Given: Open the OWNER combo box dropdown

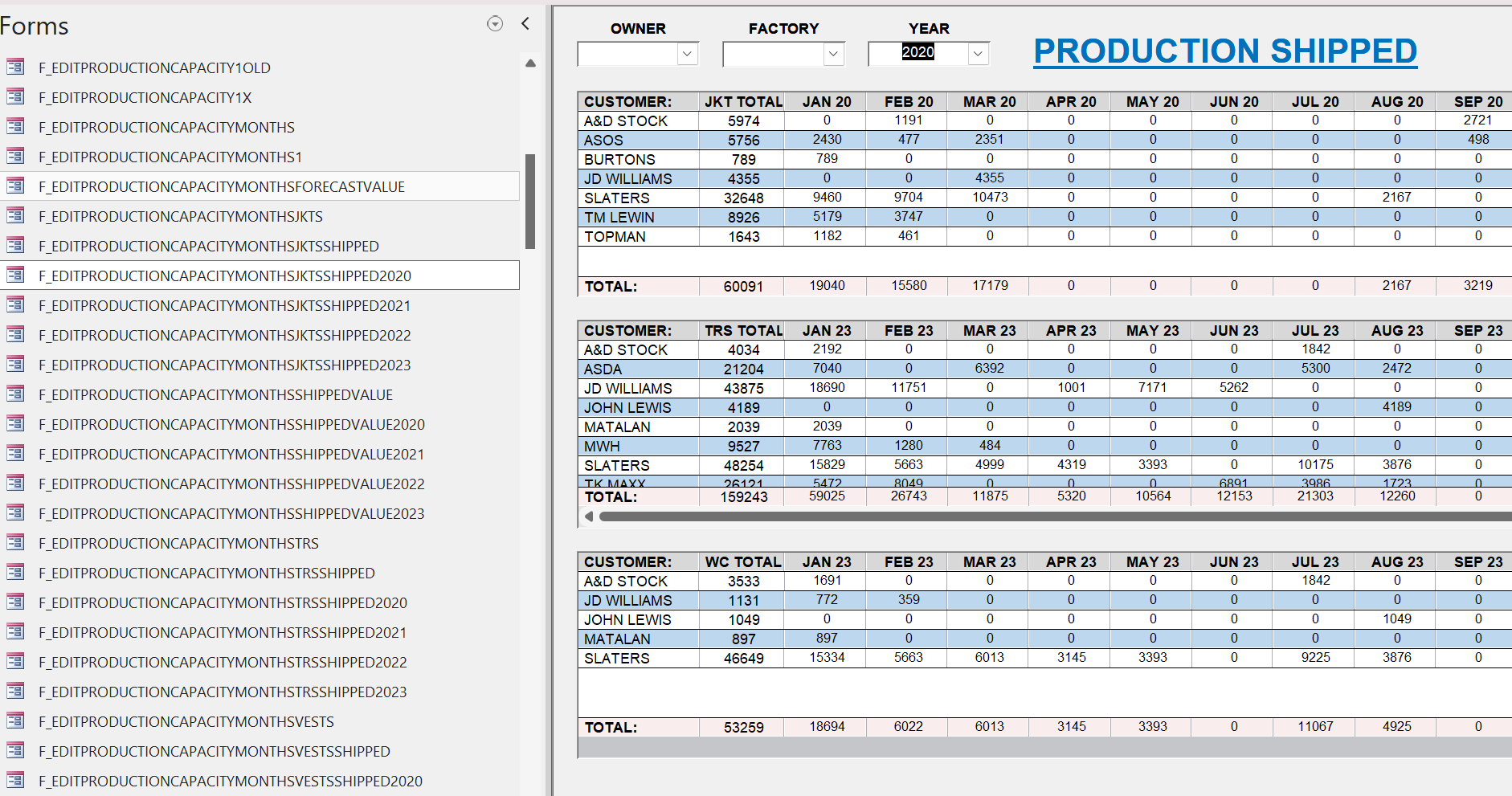Looking at the screenshot, I should [x=688, y=54].
